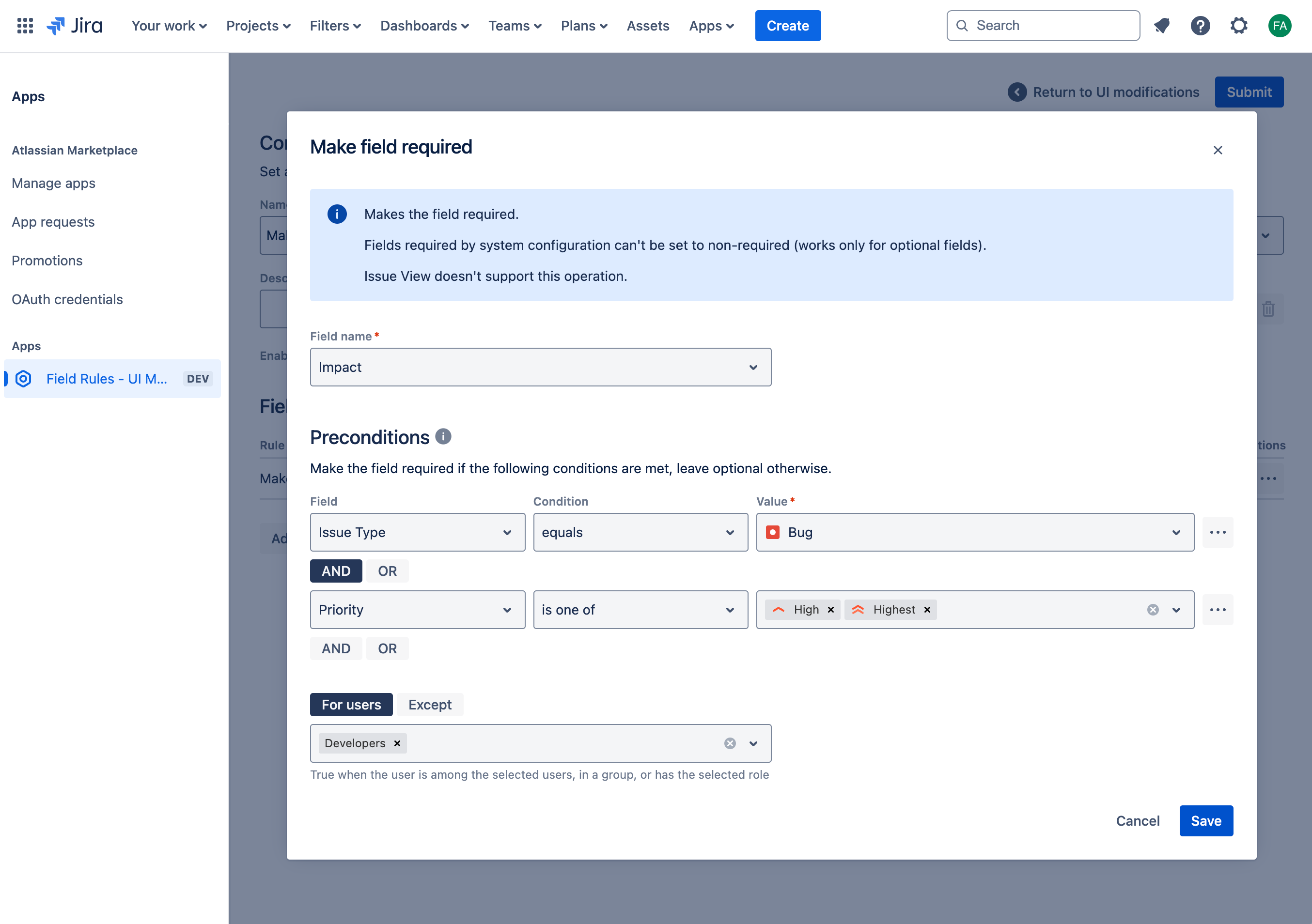Open the help question mark icon
1312x924 pixels.
pyautogui.click(x=1200, y=26)
